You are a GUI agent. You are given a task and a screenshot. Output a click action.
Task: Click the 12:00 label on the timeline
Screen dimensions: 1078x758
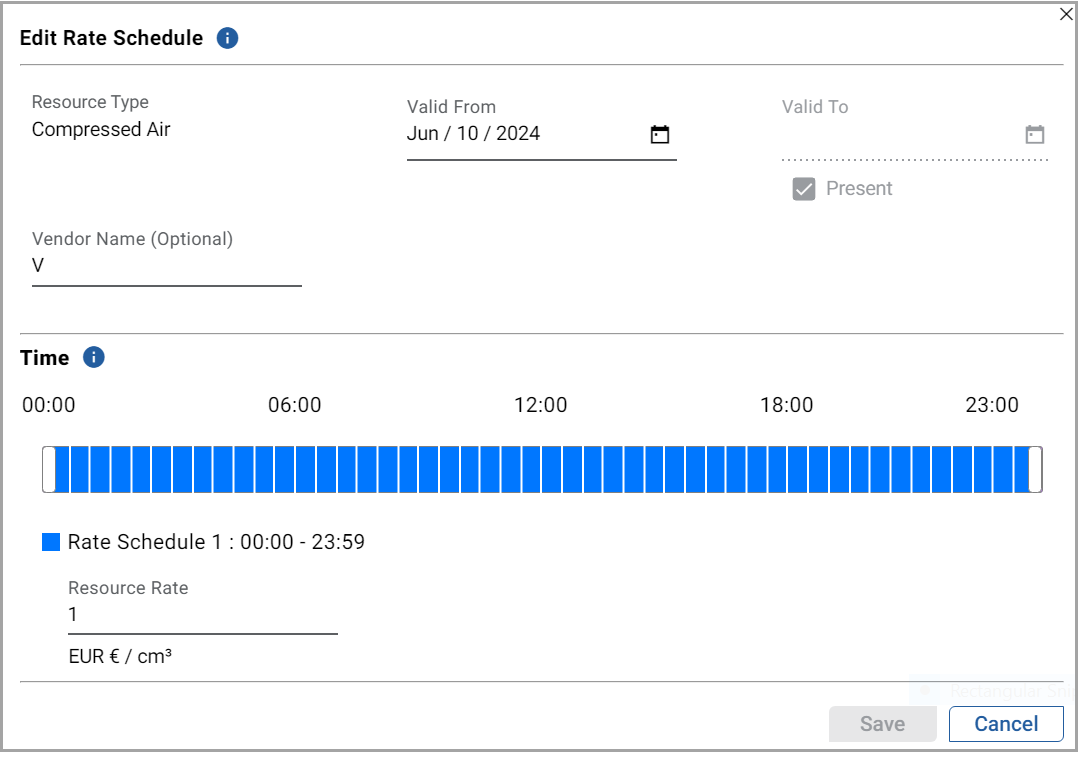(540, 405)
